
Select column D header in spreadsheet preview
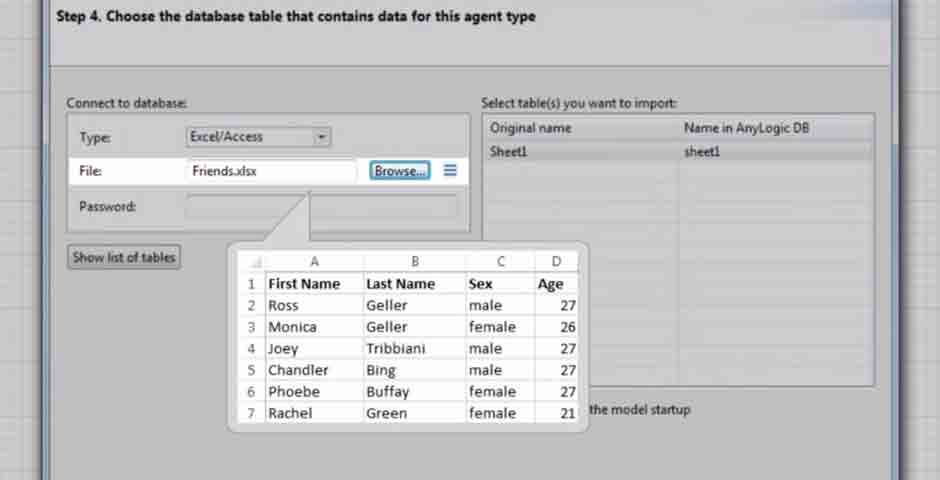(556, 262)
